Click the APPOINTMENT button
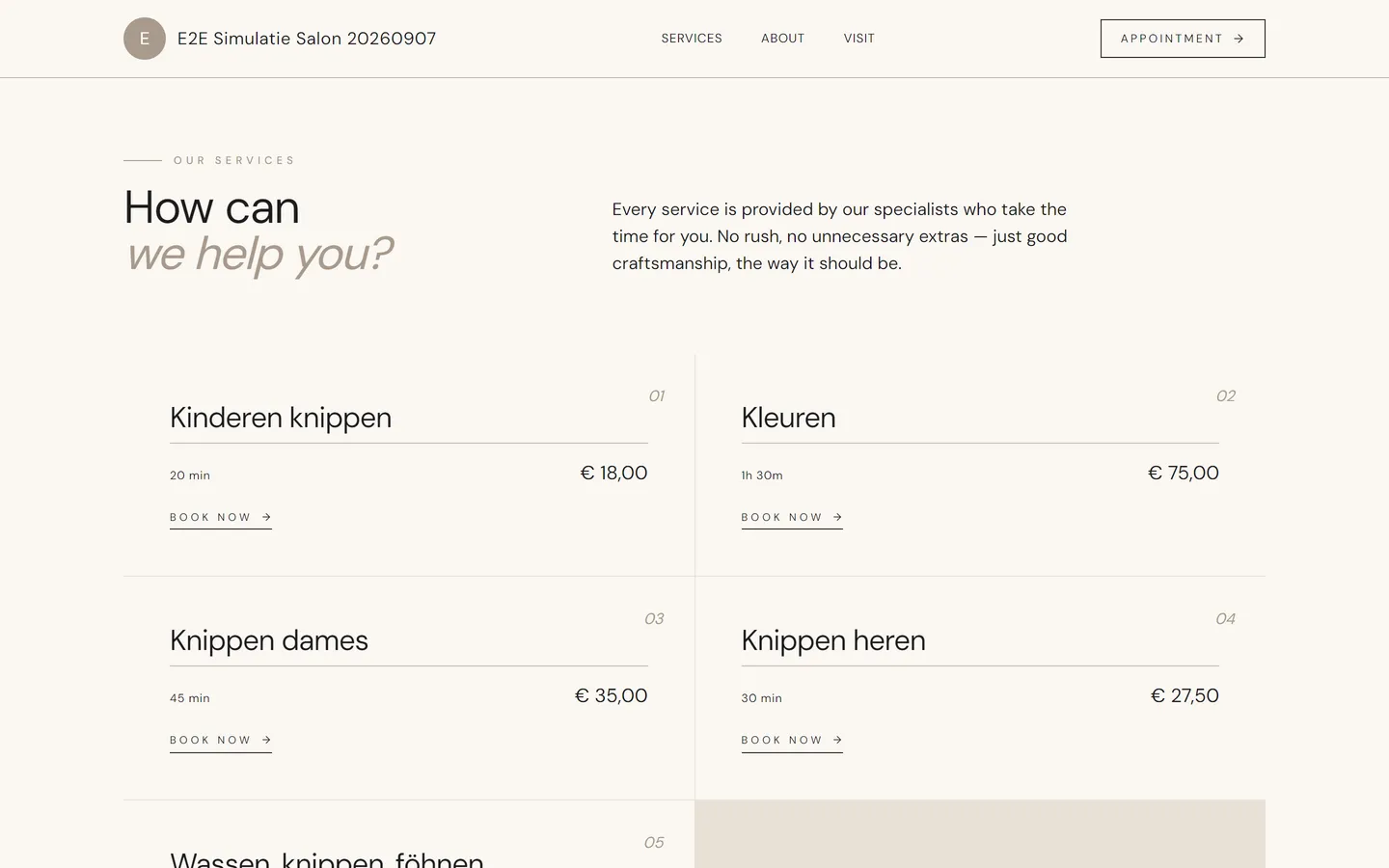Image resolution: width=1389 pixels, height=868 pixels. pos(1183,39)
